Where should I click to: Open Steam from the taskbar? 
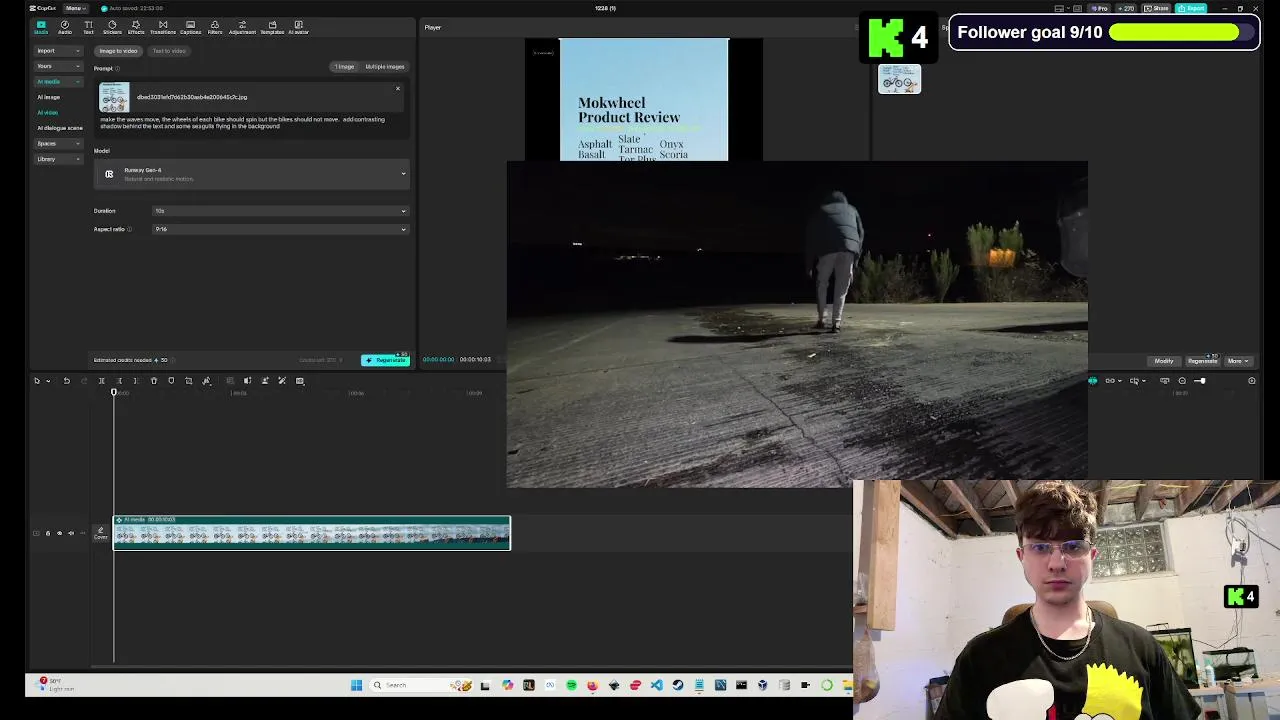point(677,685)
